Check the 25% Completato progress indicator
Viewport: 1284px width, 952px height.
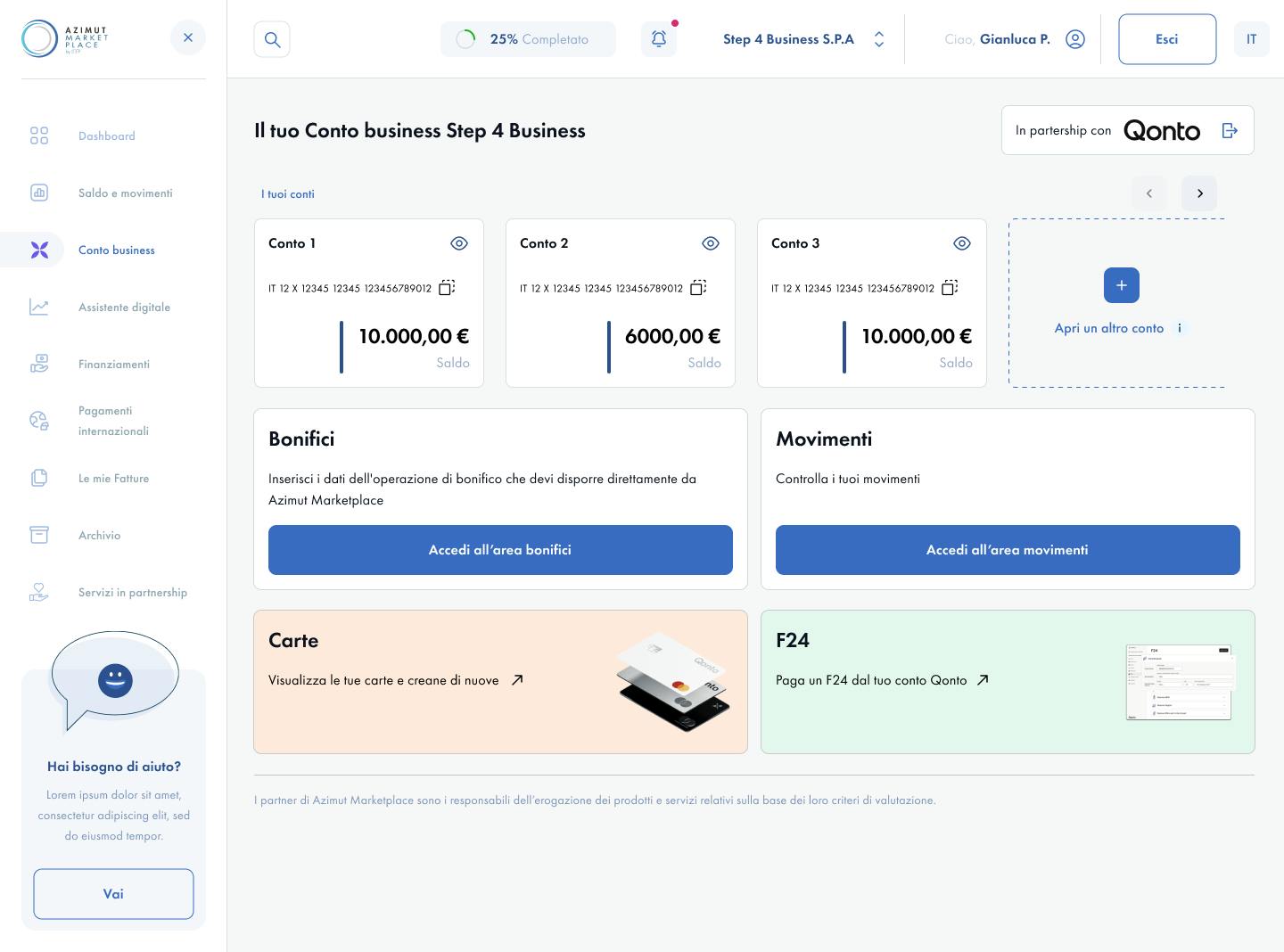(x=528, y=38)
